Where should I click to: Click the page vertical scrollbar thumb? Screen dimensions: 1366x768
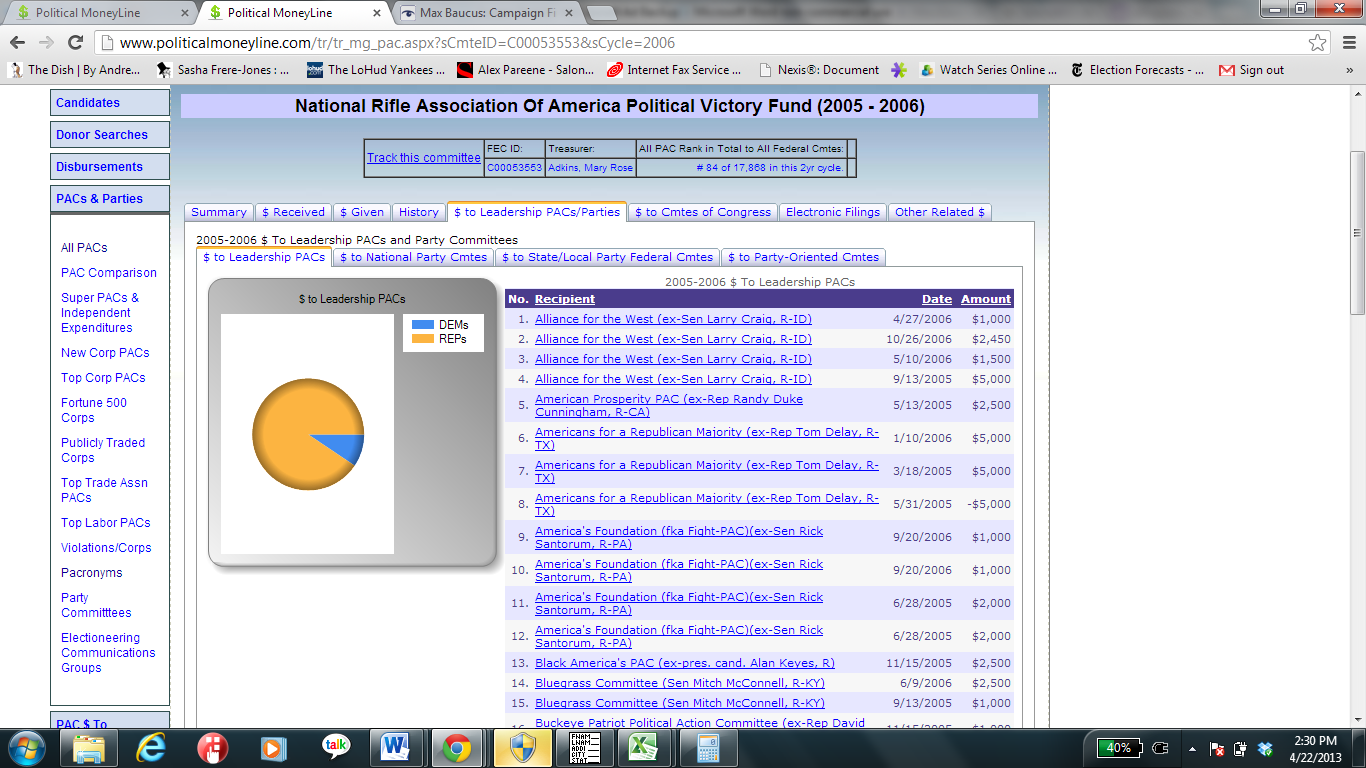pyautogui.click(x=1357, y=231)
